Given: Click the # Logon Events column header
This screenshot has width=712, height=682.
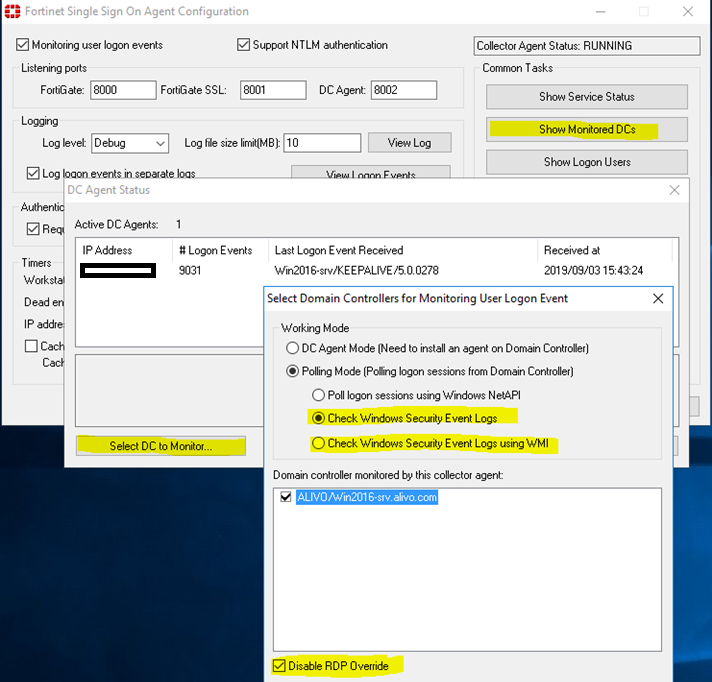Looking at the screenshot, I should 220,250.
